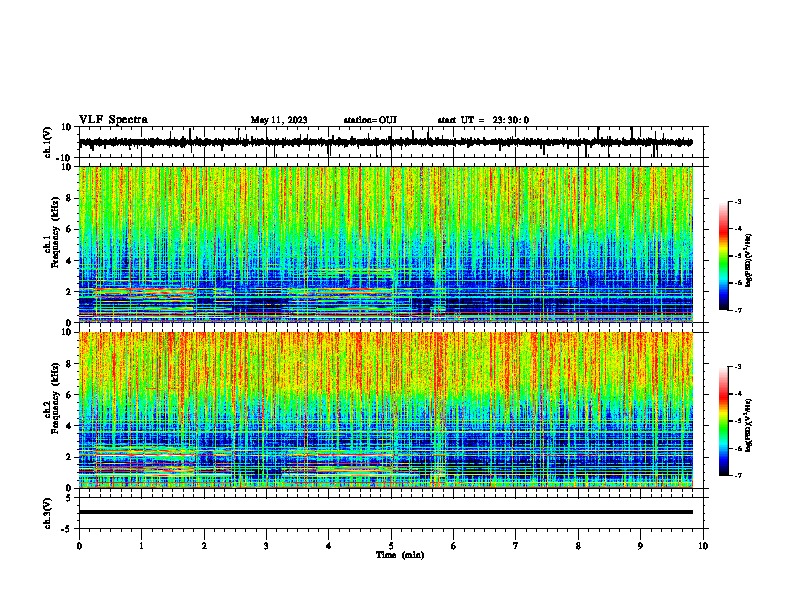Click the "4" kHz tick of ch.2 spectrogram

(x=69, y=426)
